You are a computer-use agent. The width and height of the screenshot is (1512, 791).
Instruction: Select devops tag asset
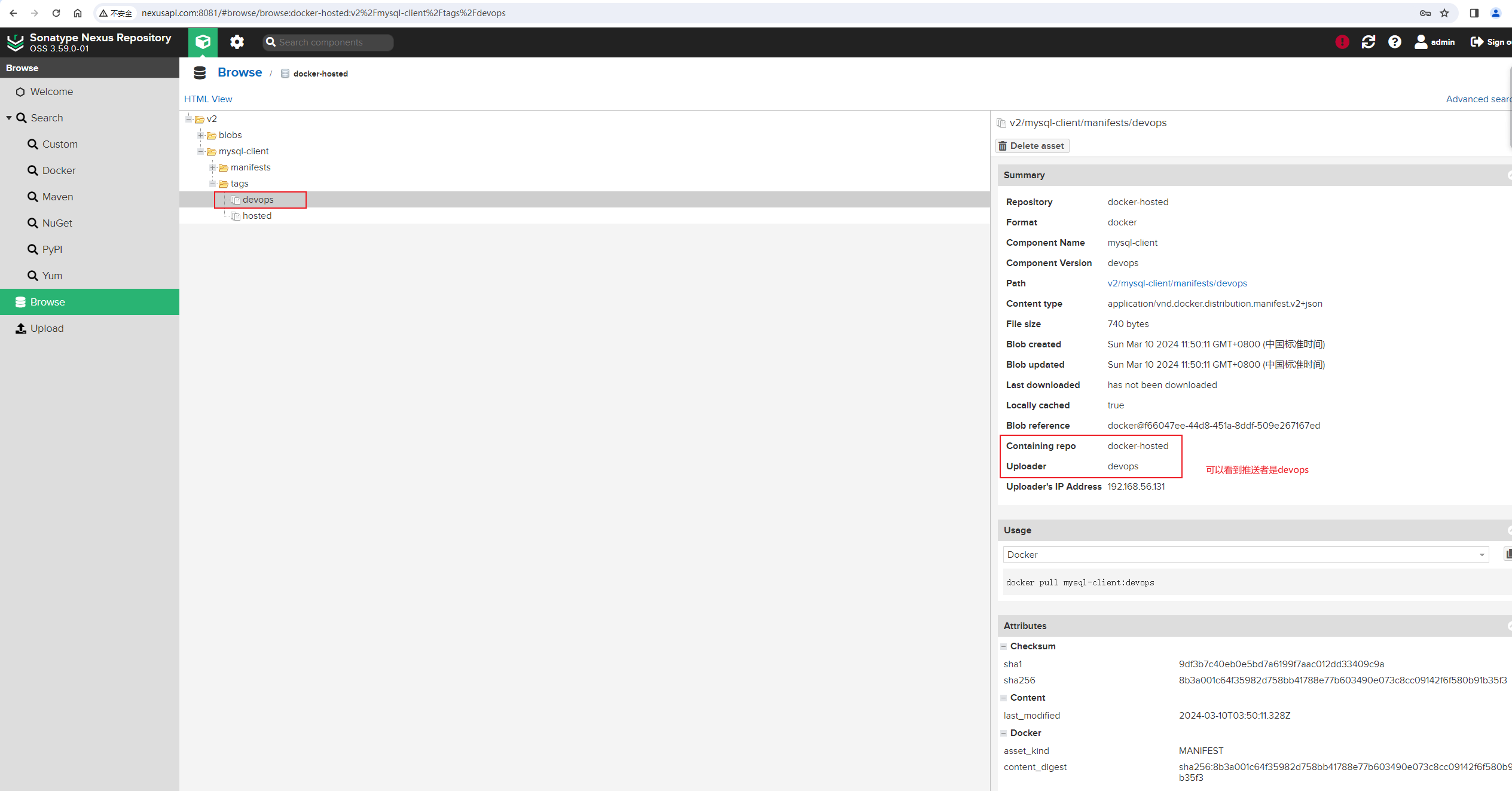(258, 200)
